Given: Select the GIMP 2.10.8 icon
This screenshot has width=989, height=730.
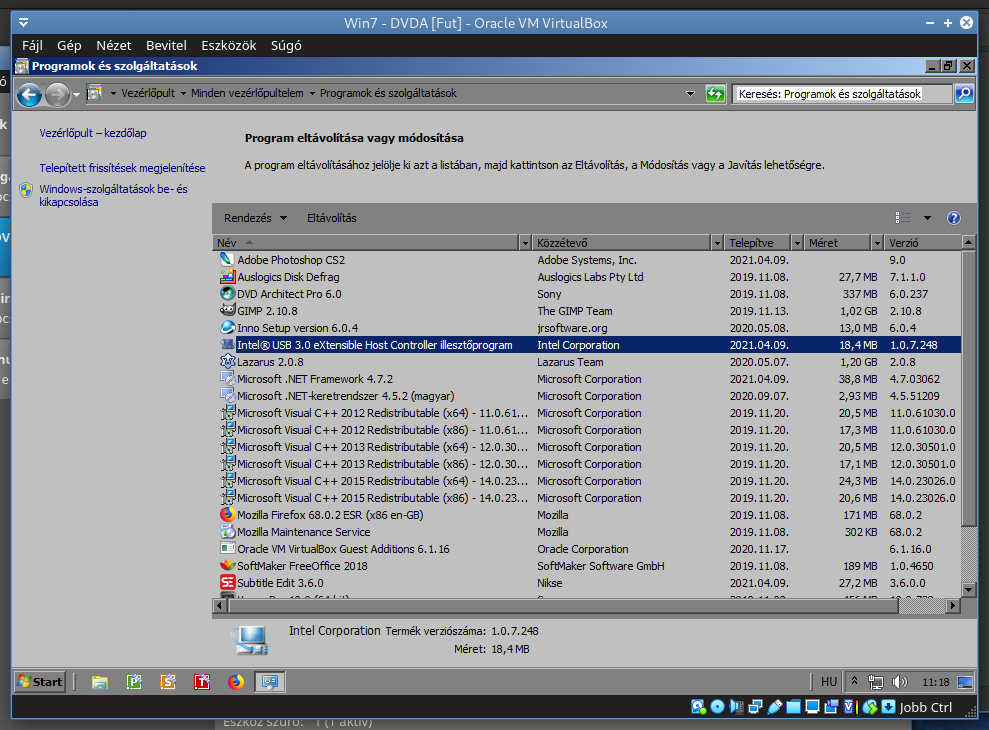Looking at the screenshot, I should [x=227, y=310].
